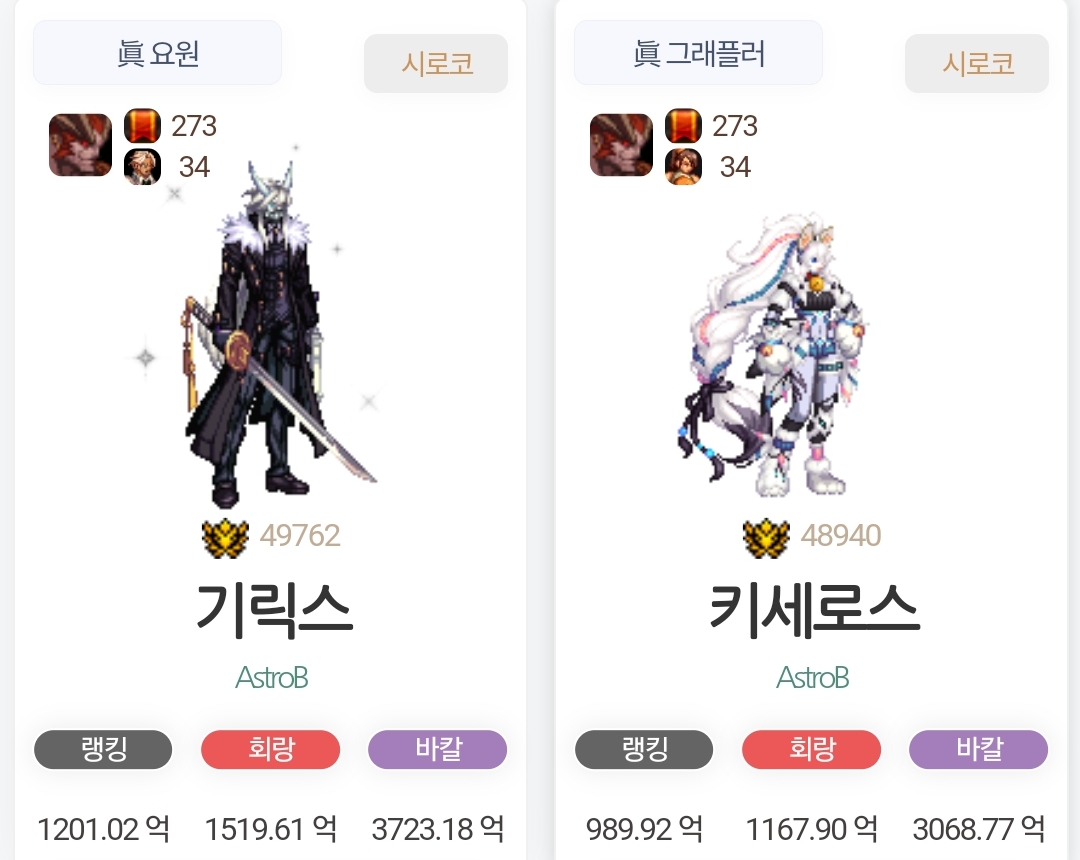Click the 시로코 button on 기릭스 card
1080x860 pixels.
coord(436,63)
